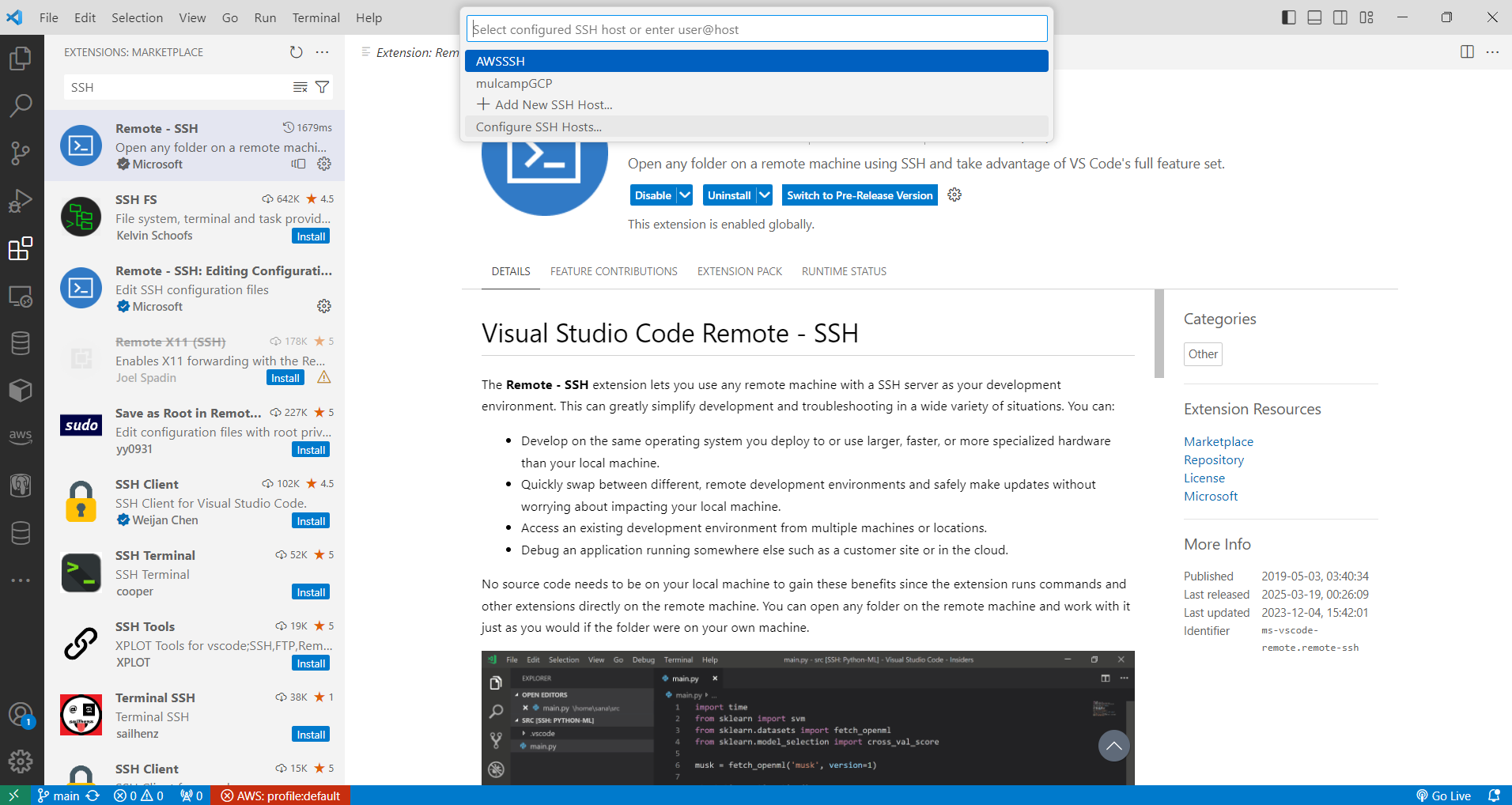Open Source Control view icon
Viewport: 1512px width, 805px height.
click(x=21, y=153)
